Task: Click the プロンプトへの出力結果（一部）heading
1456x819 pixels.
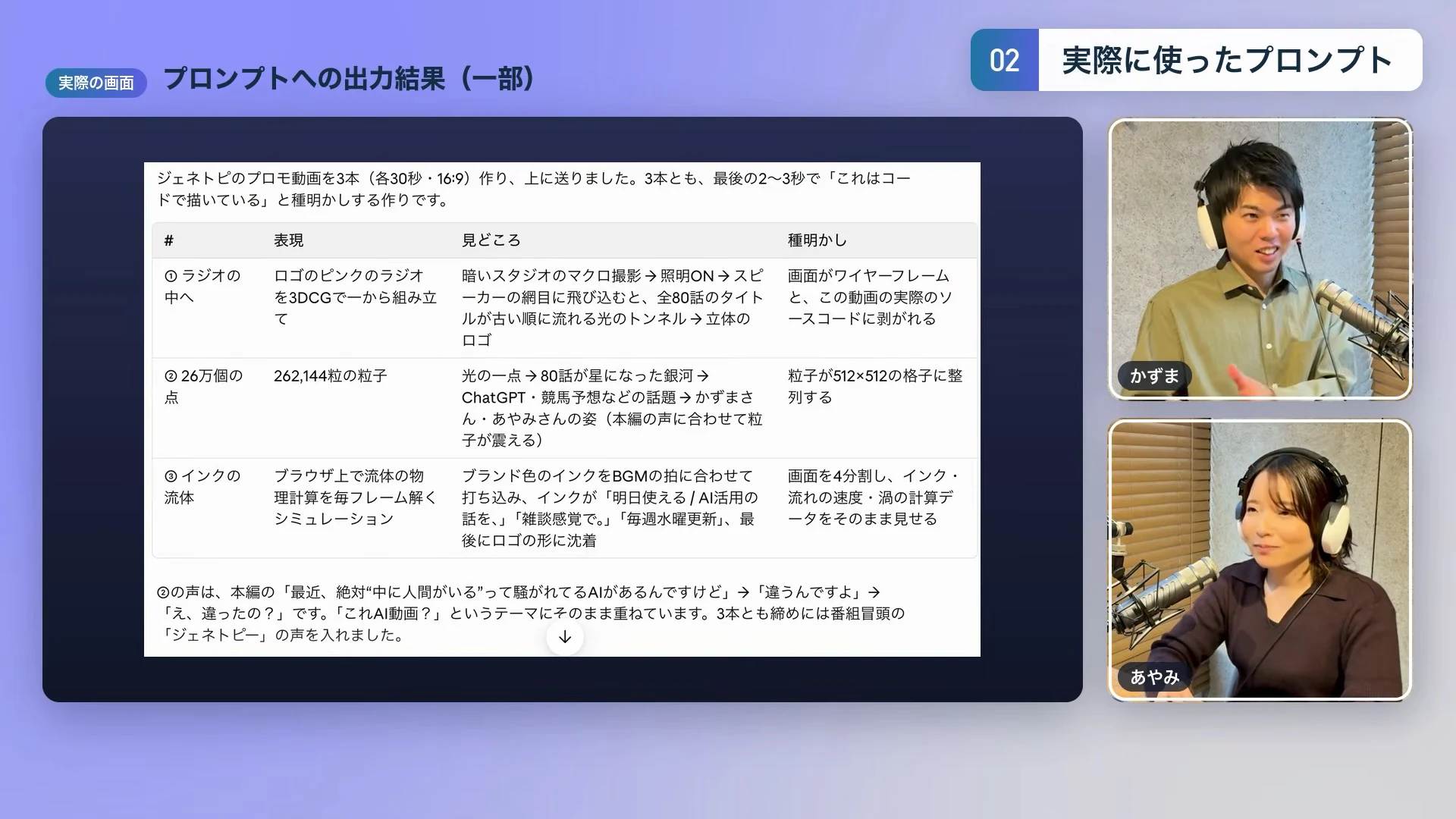Action: [350, 78]
